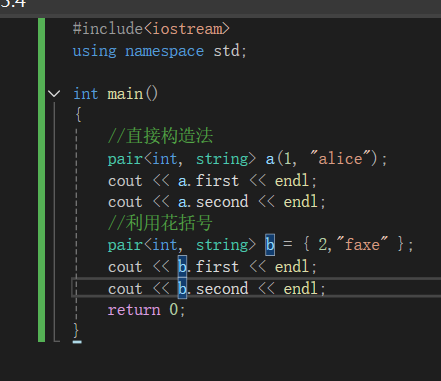
Task: Click 'std' in the using line
Action: pyautogui.click(x=226, y=51)
